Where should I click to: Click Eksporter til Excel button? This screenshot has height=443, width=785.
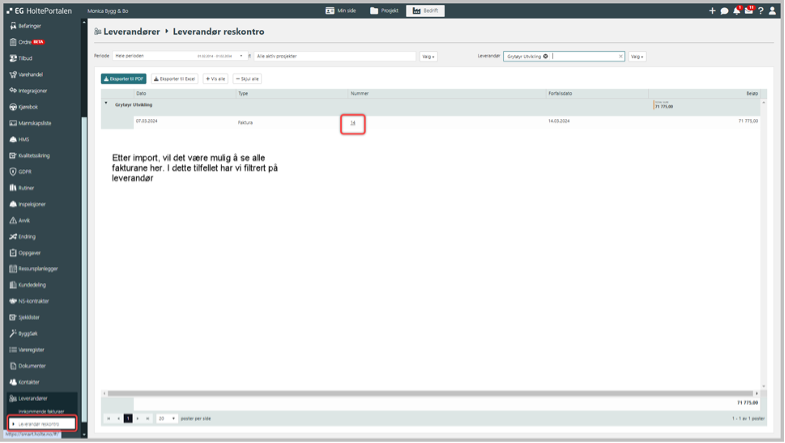[174, 78]
